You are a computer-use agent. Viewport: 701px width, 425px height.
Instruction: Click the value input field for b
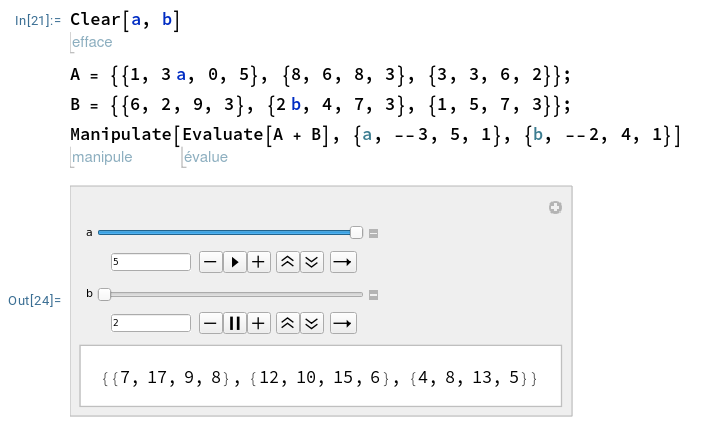click(150, 323)
